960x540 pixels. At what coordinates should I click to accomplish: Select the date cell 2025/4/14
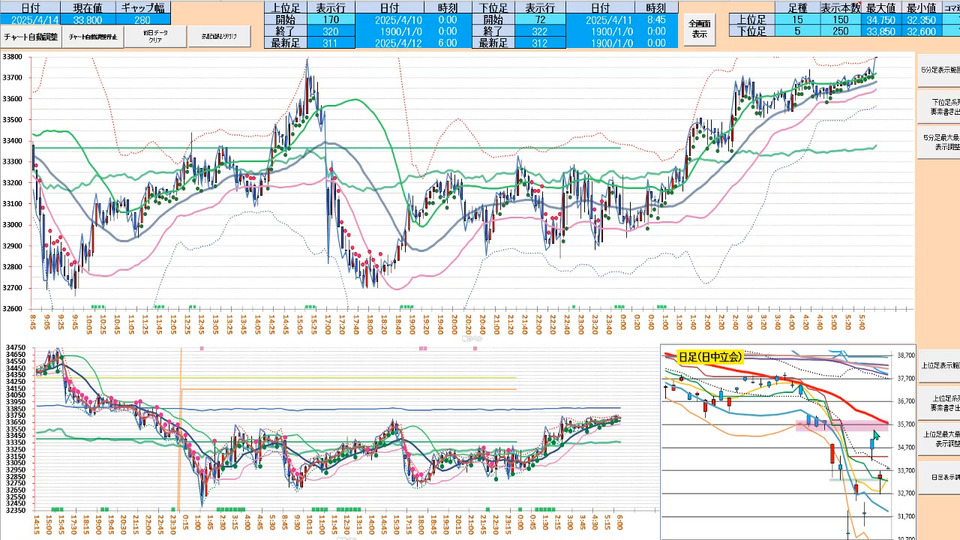coord(30,20)
